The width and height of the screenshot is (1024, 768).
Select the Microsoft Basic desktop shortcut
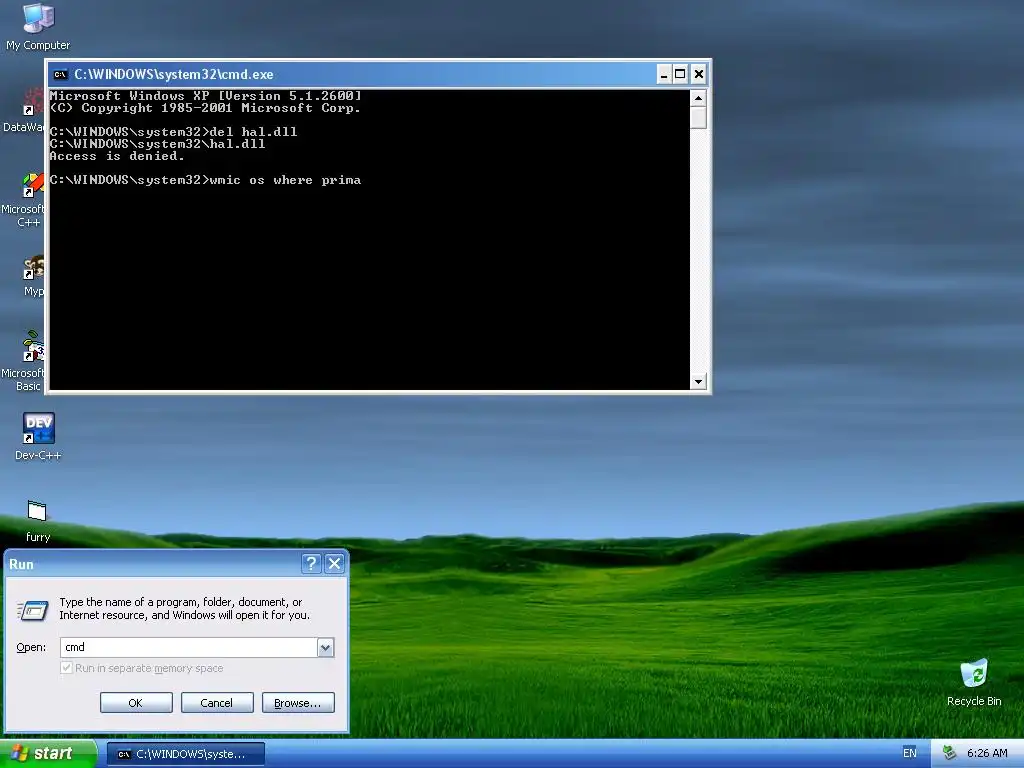coord(24,362)
